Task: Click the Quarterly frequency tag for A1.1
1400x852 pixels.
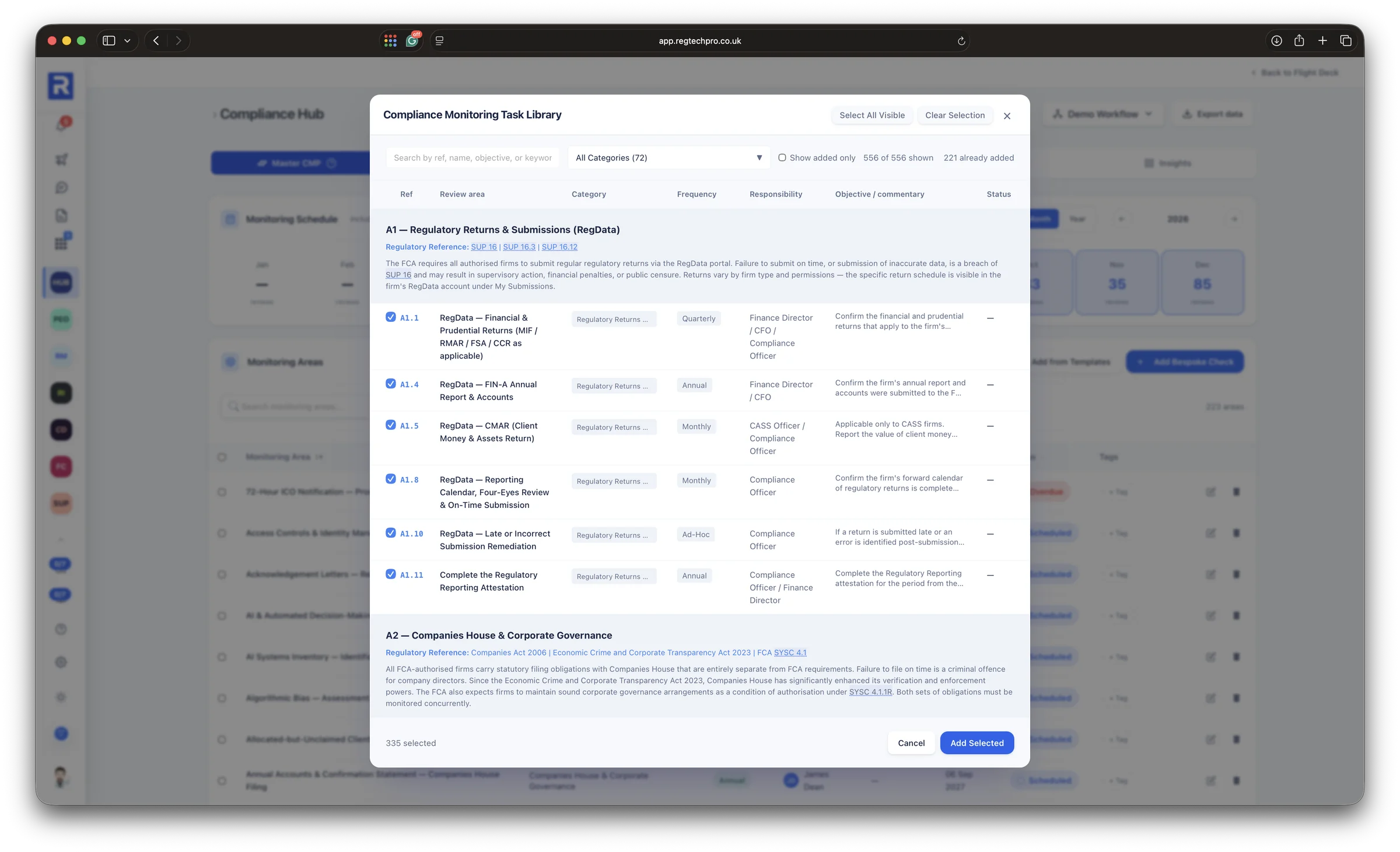Action: pos(699,319)
